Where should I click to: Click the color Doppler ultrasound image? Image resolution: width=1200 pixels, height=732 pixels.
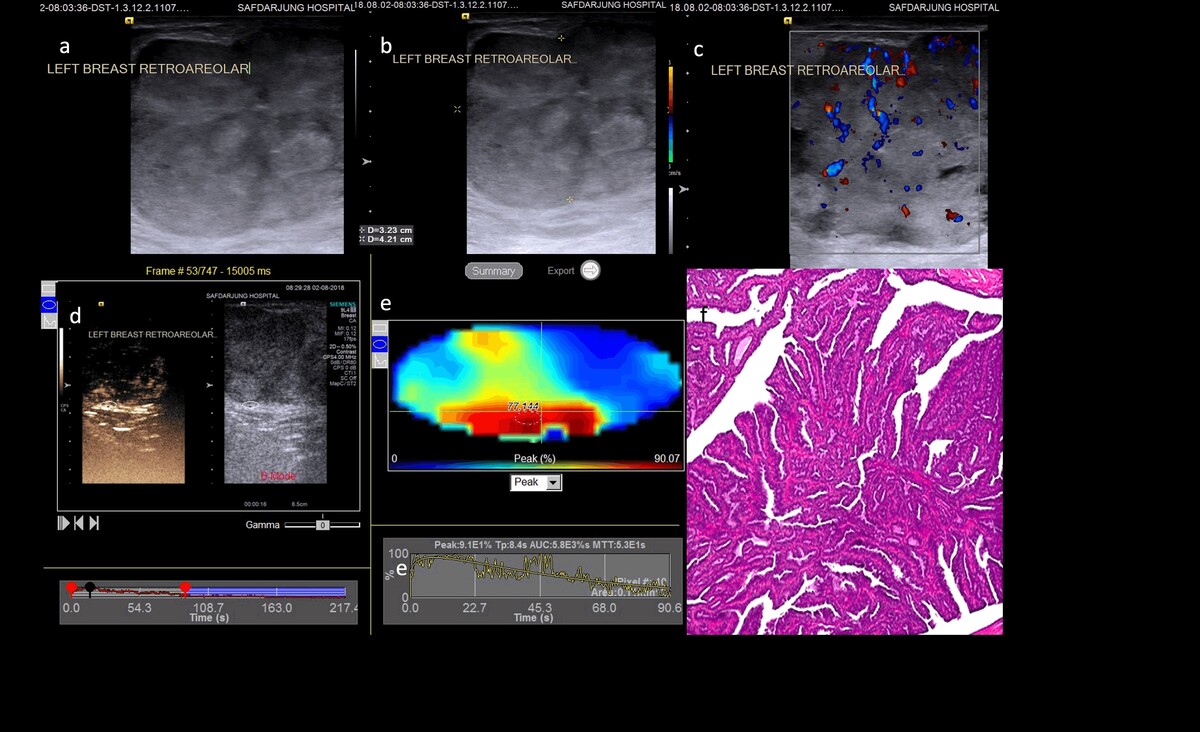(884, 142)
